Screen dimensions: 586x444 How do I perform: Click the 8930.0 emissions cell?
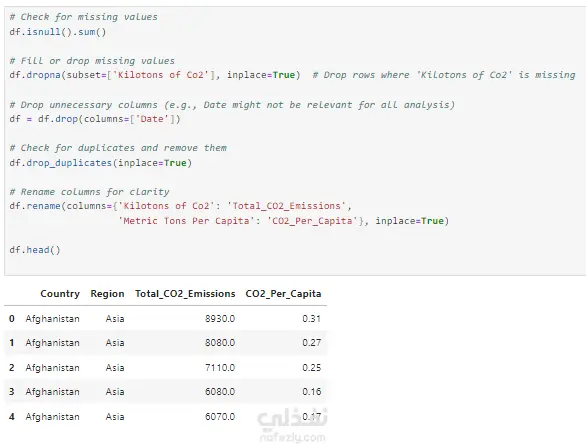[220, 319]
